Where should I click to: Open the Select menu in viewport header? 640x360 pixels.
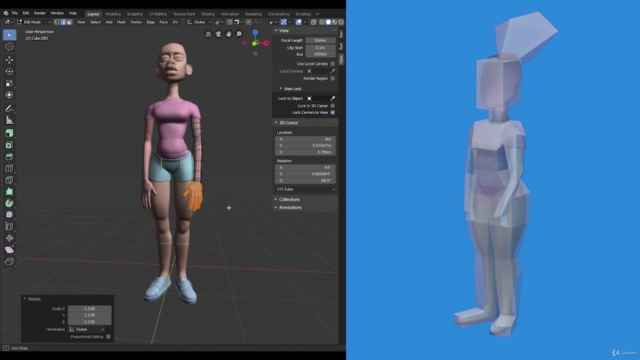click(x=95, y=22)
